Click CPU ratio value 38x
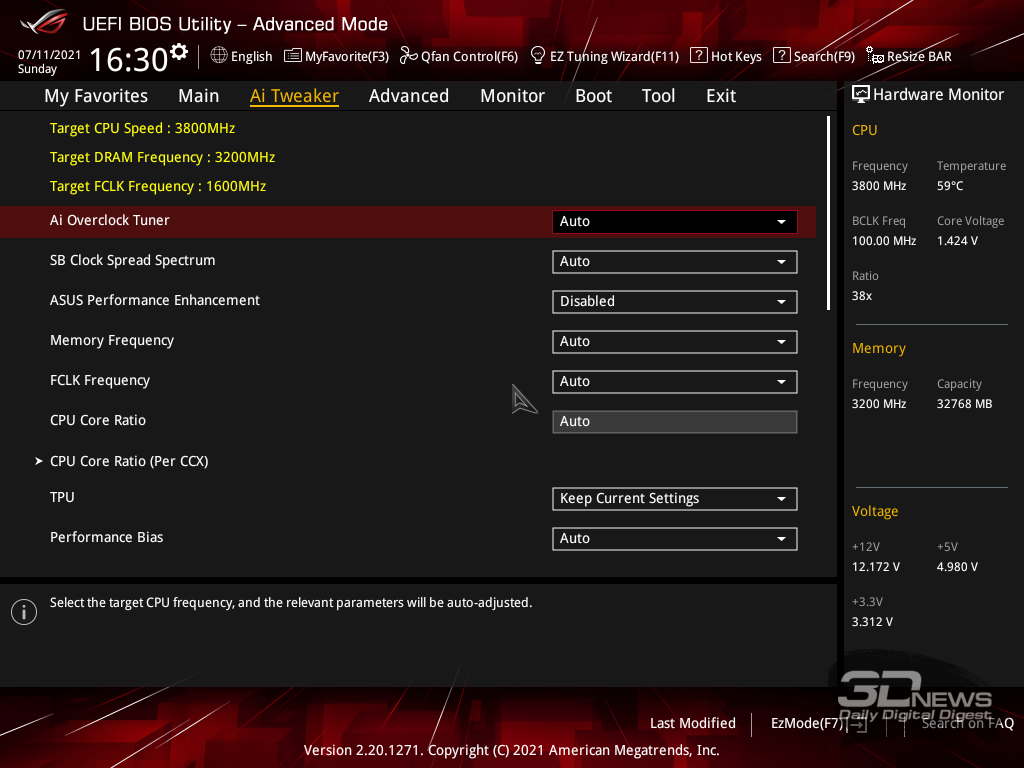The width and height of the screenshot is (1024, 768). click(x=862, y=295)
